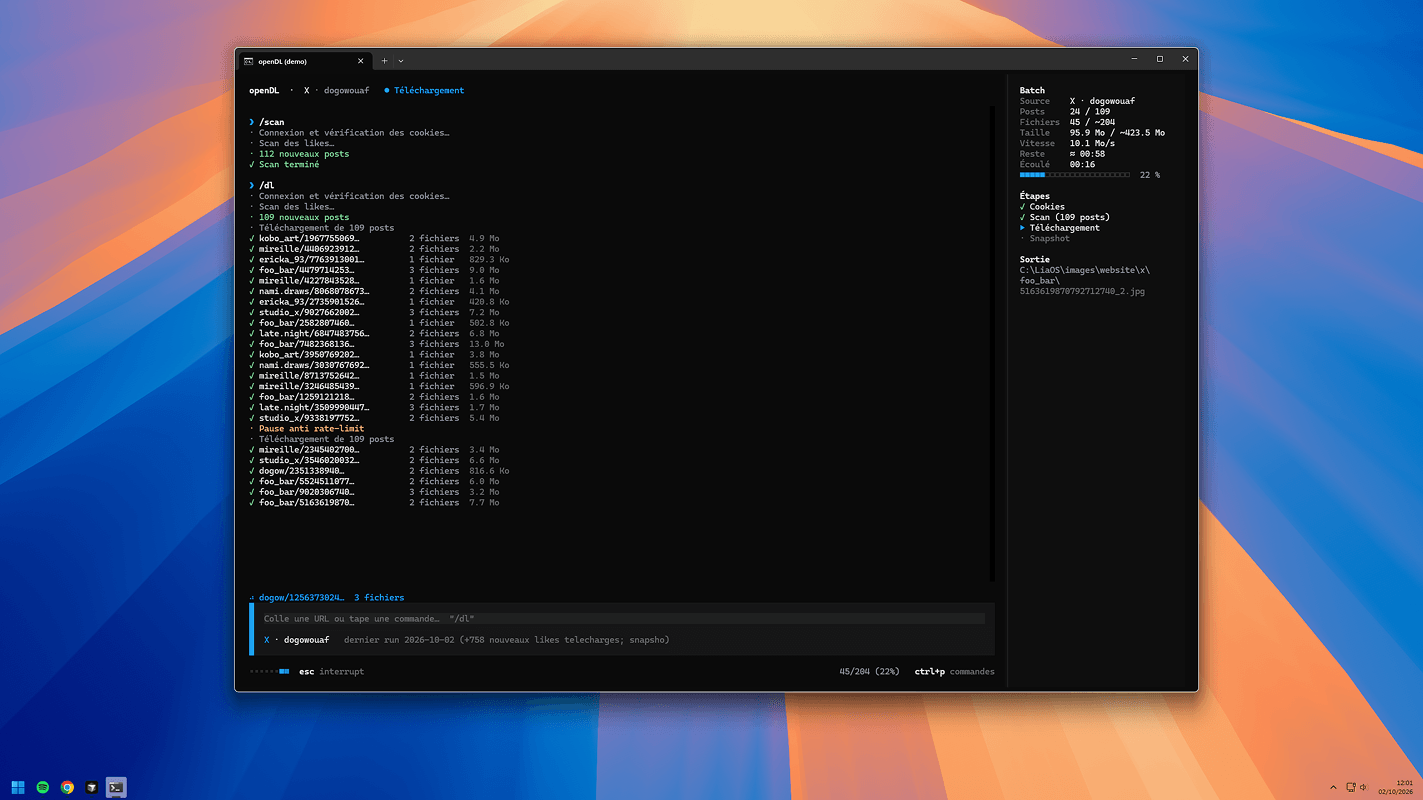Click the terminal icon on openDL tab
The image size is (1423, 800).
248,61
